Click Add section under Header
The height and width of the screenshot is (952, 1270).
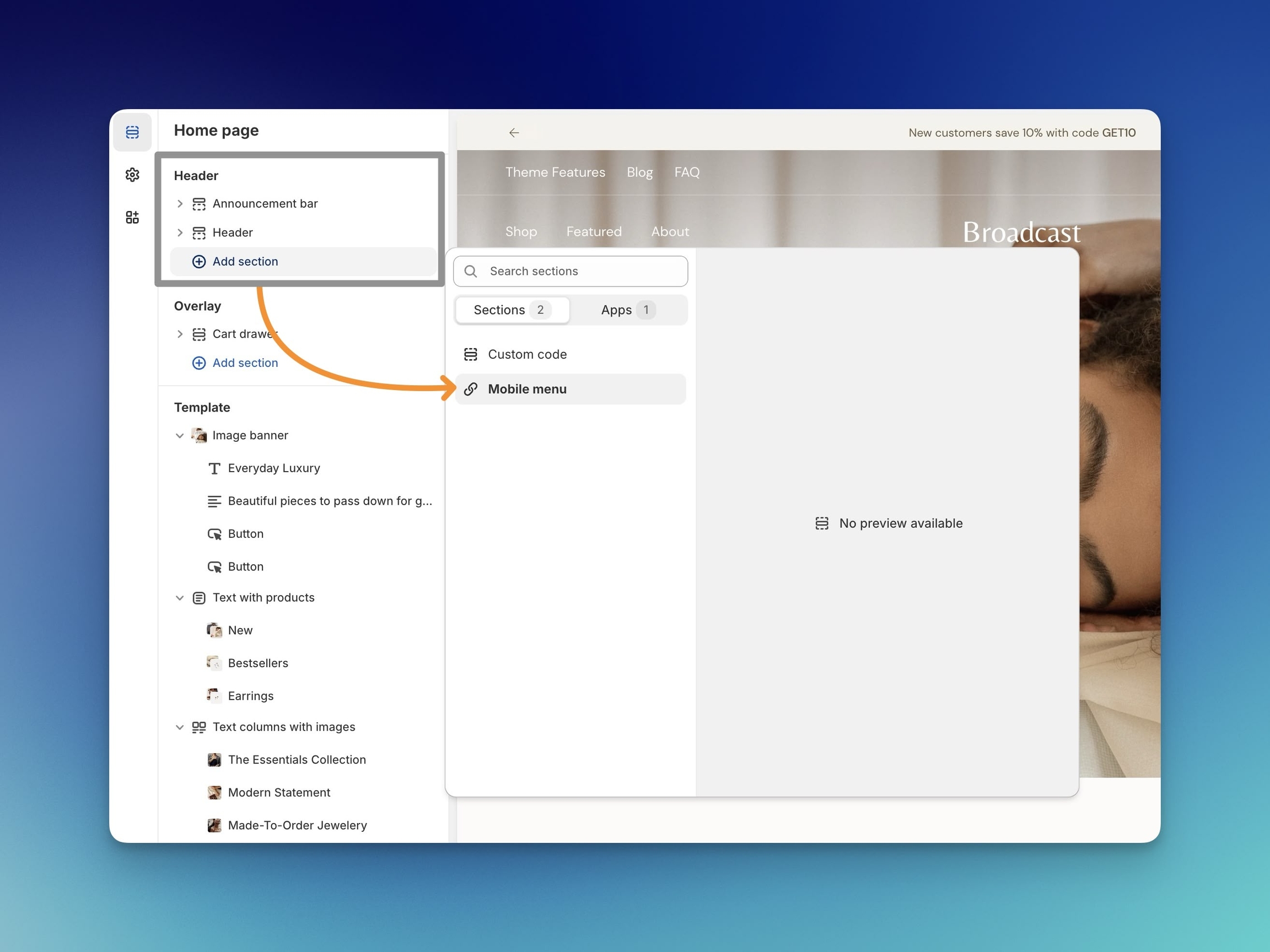[x=245, y=262]
